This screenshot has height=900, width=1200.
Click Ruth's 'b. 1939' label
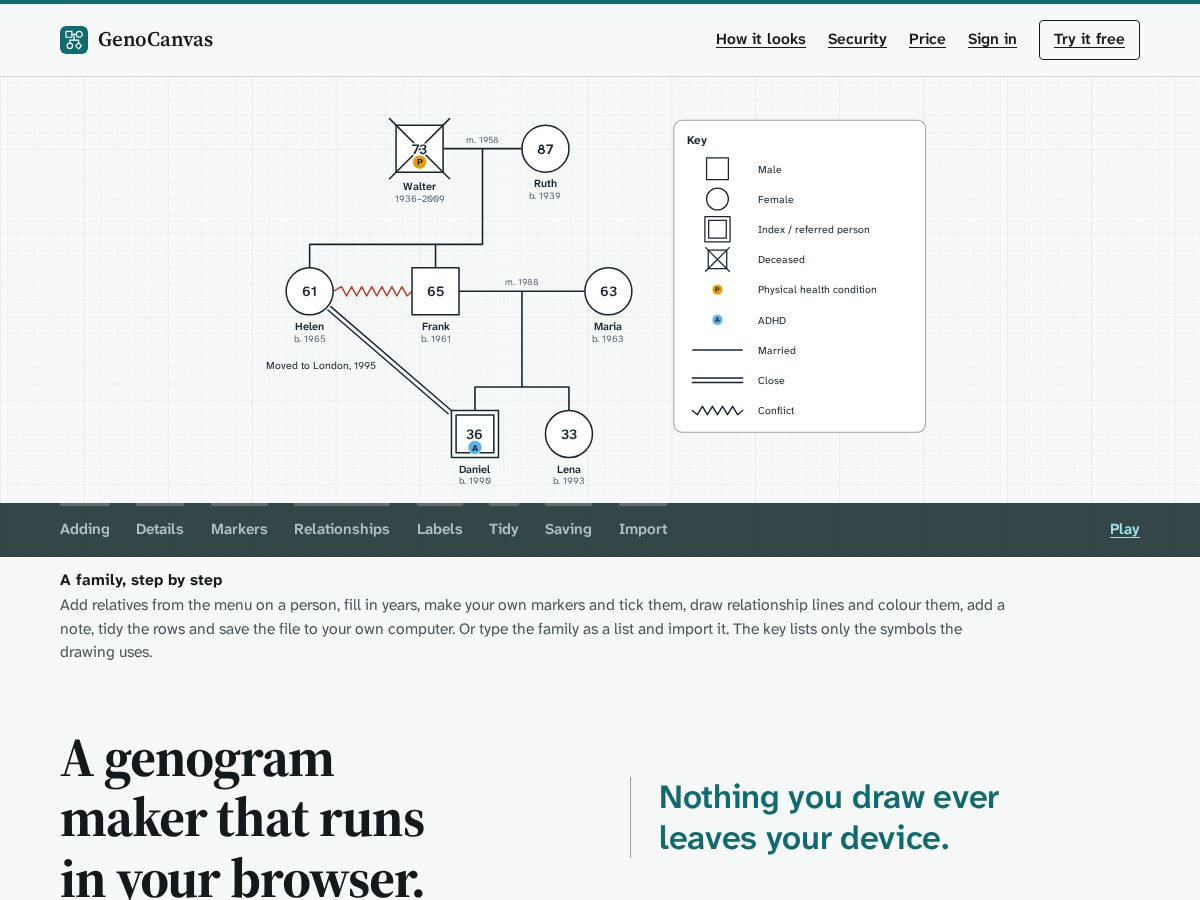[545, 196]
